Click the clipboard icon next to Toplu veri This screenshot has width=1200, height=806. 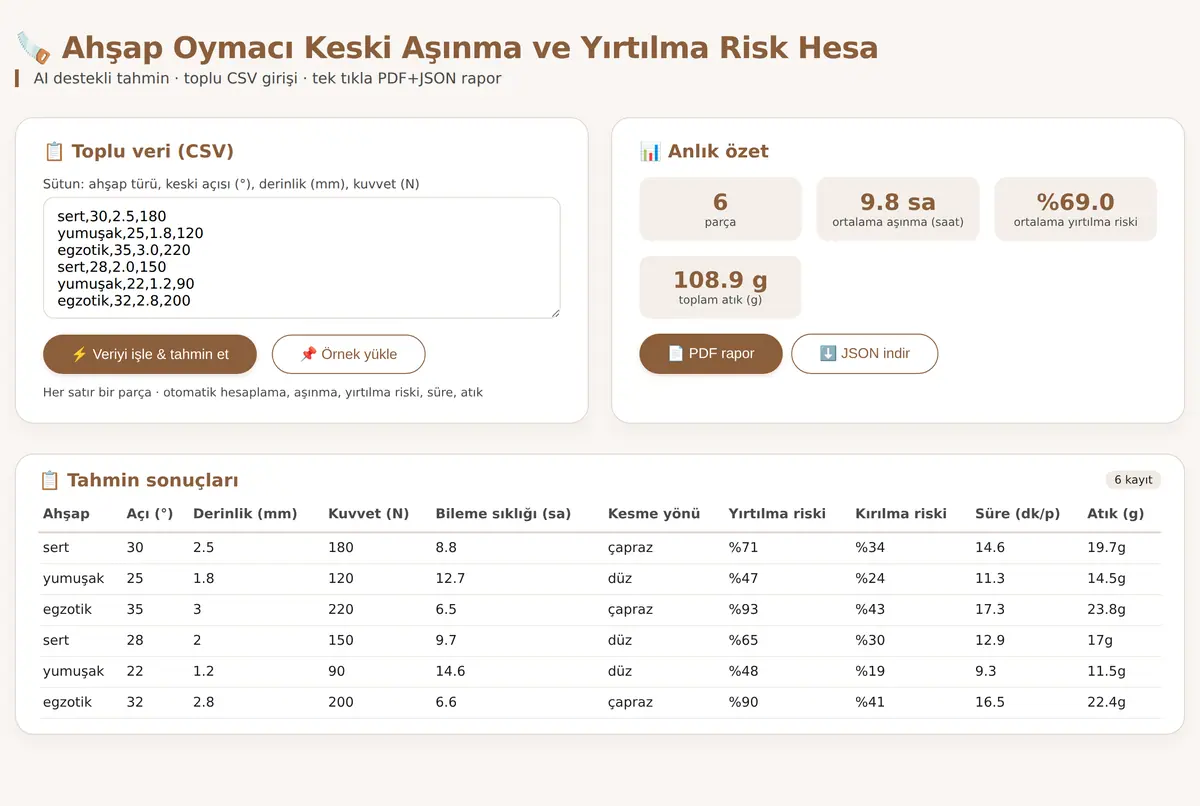pos(54,151)
